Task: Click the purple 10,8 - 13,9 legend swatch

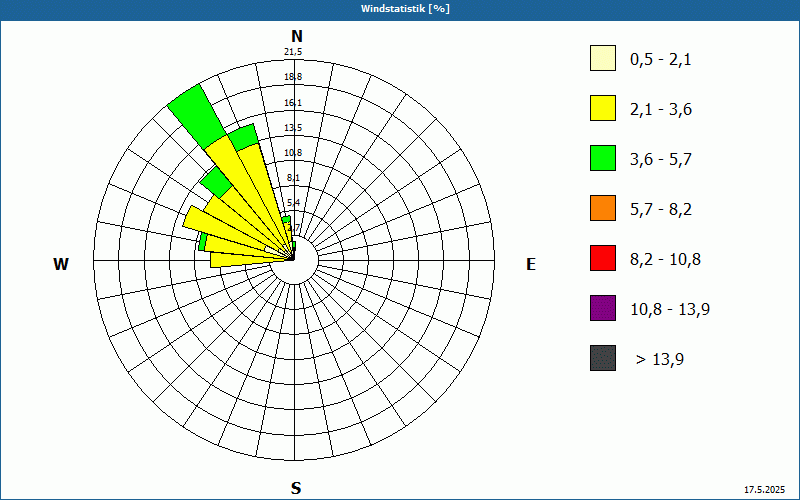Action: 603,308
